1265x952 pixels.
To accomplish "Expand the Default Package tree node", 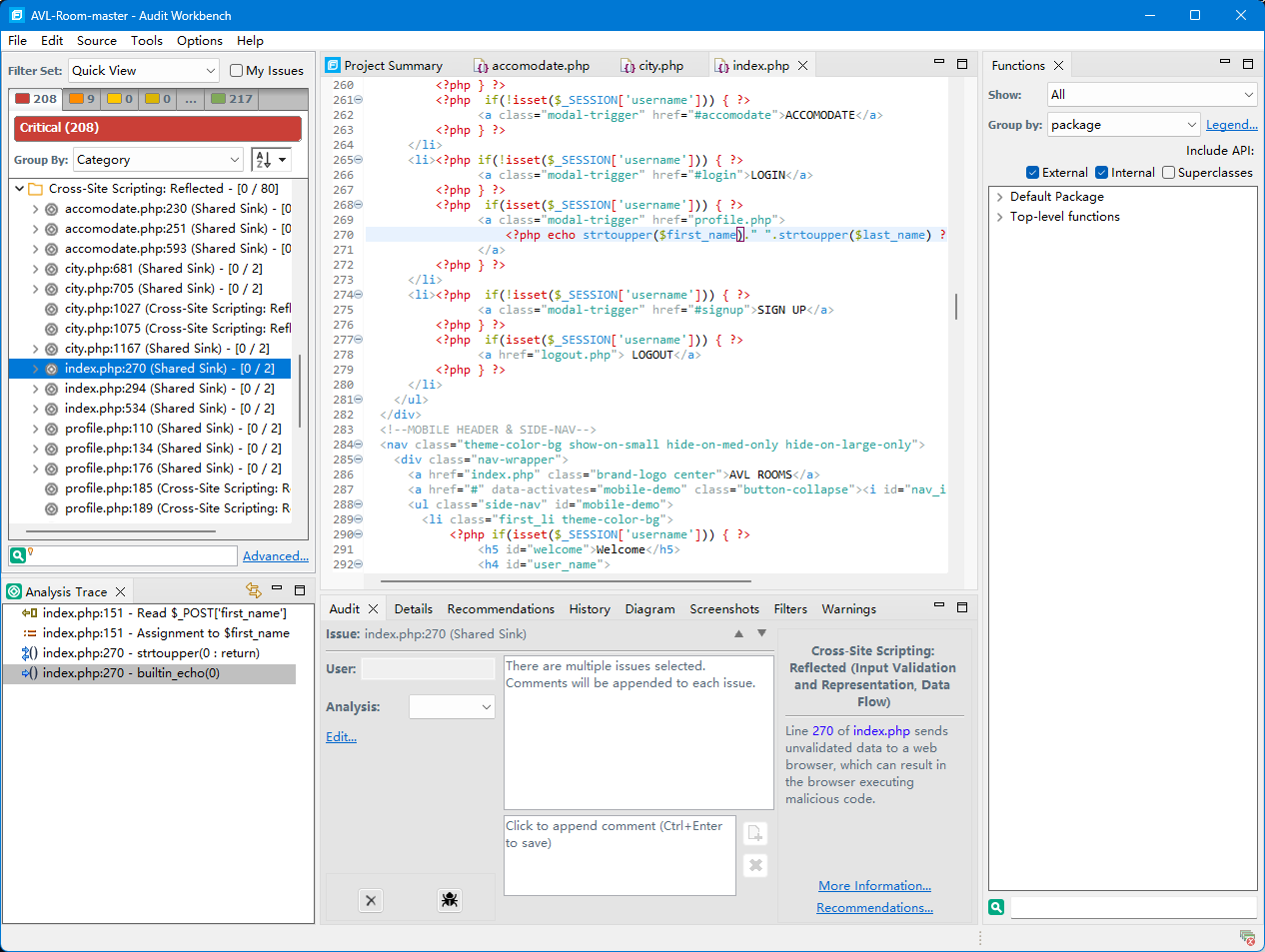I will coord(999,197).
